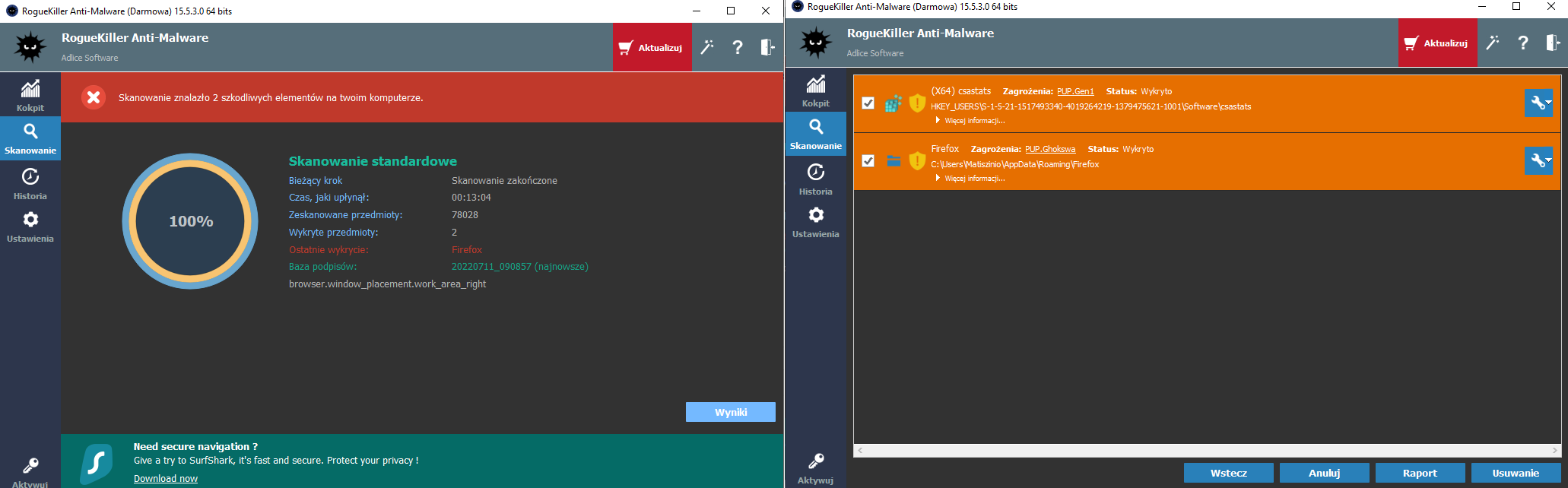Click horizontal scrollbar left arrow in results

(x=860, y=451)
